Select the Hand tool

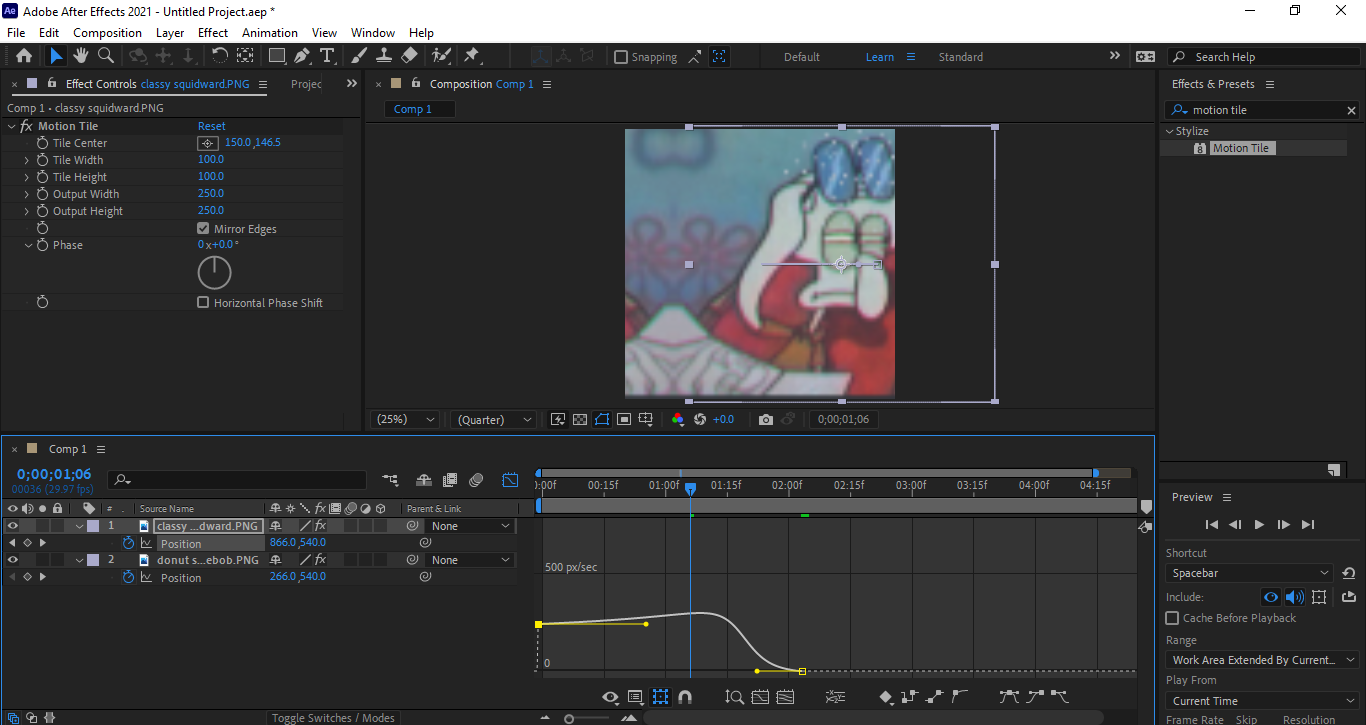[81, 56]
